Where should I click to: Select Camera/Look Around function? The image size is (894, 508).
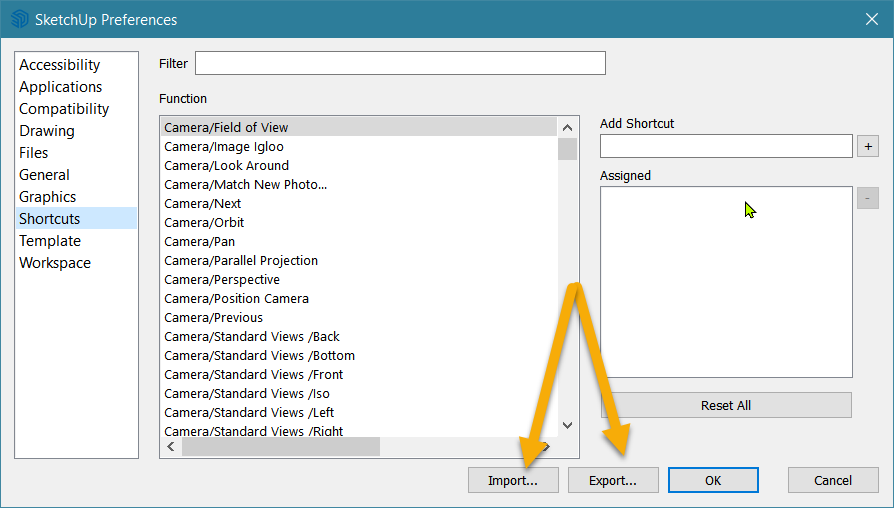click(x=359, y=165)
